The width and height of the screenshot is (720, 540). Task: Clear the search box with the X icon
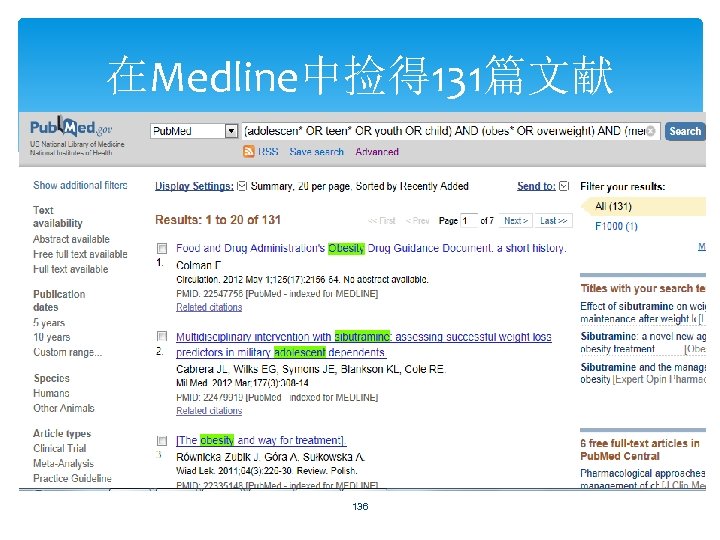651,131
